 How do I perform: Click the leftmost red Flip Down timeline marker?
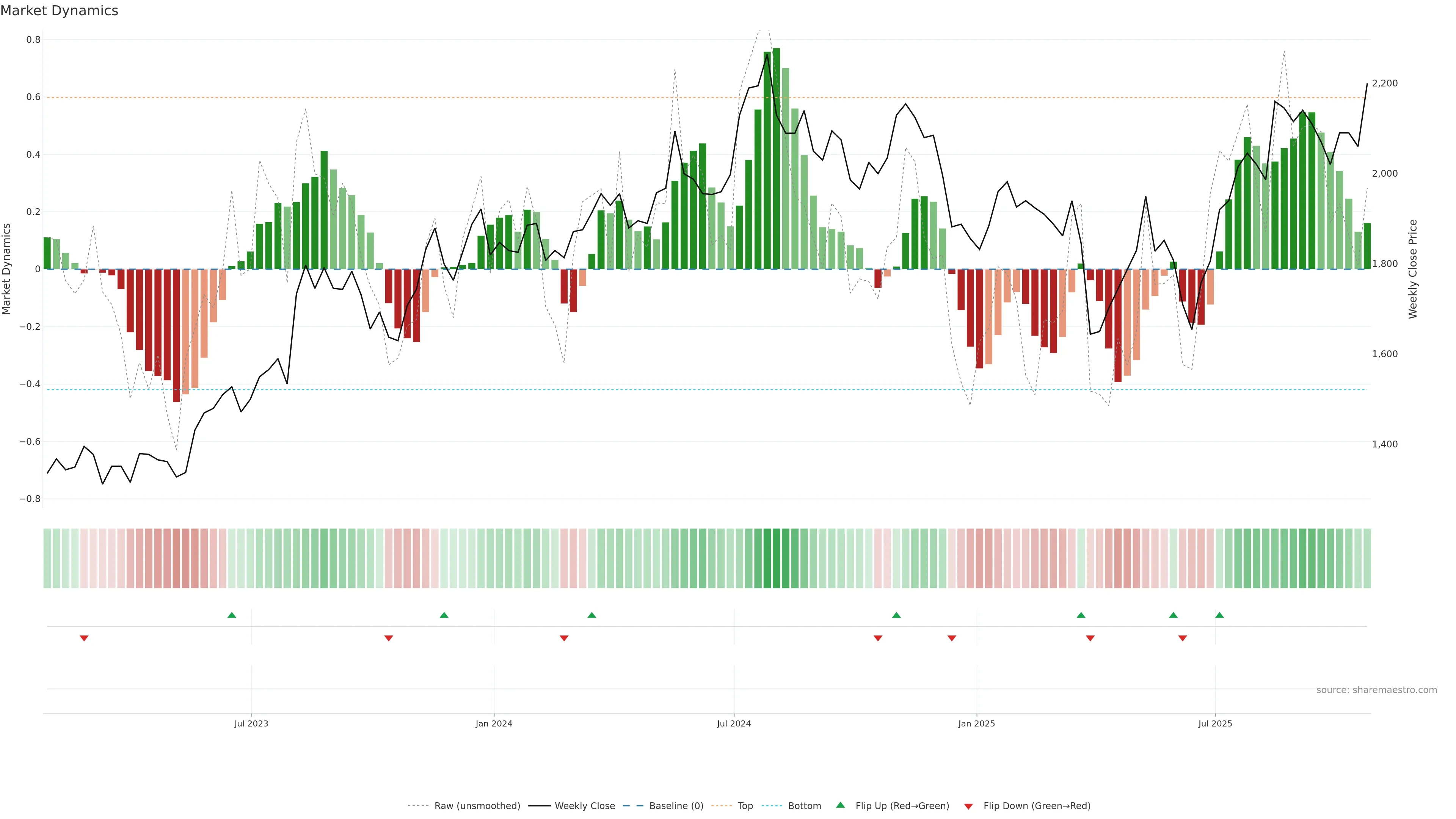coord(84,638)
